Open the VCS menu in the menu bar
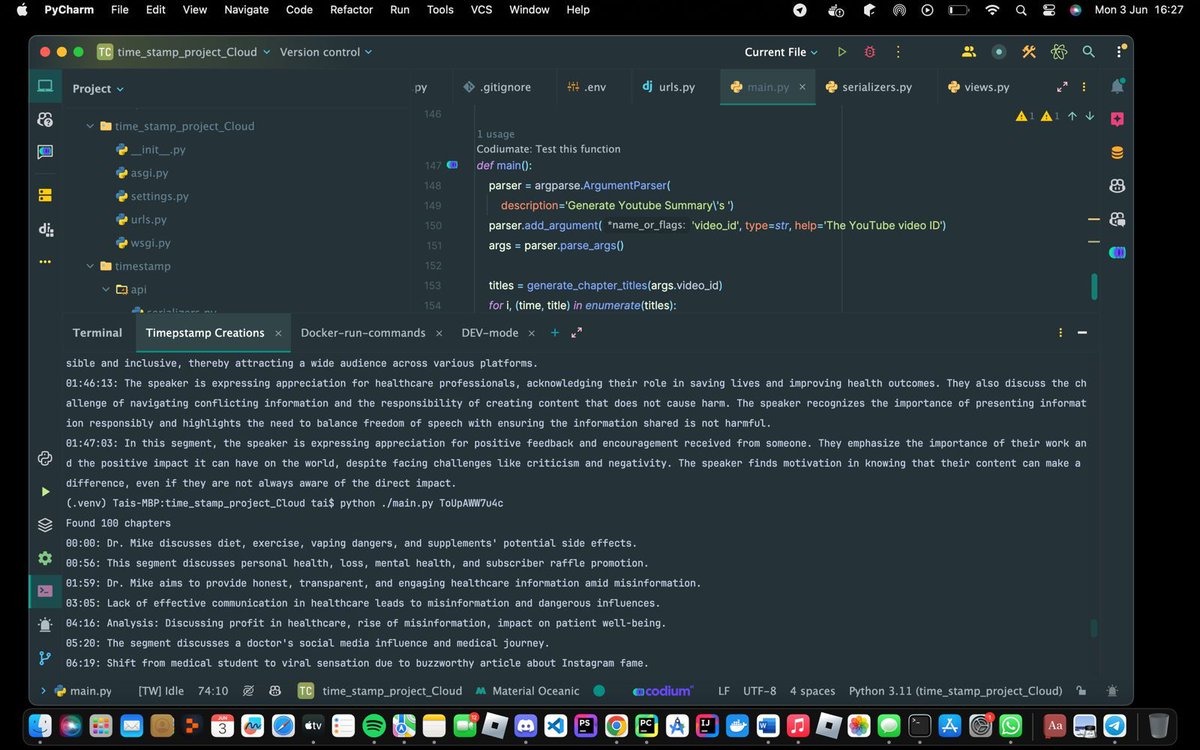Viewport: 1200px width, 750px height. coord(481,10)
